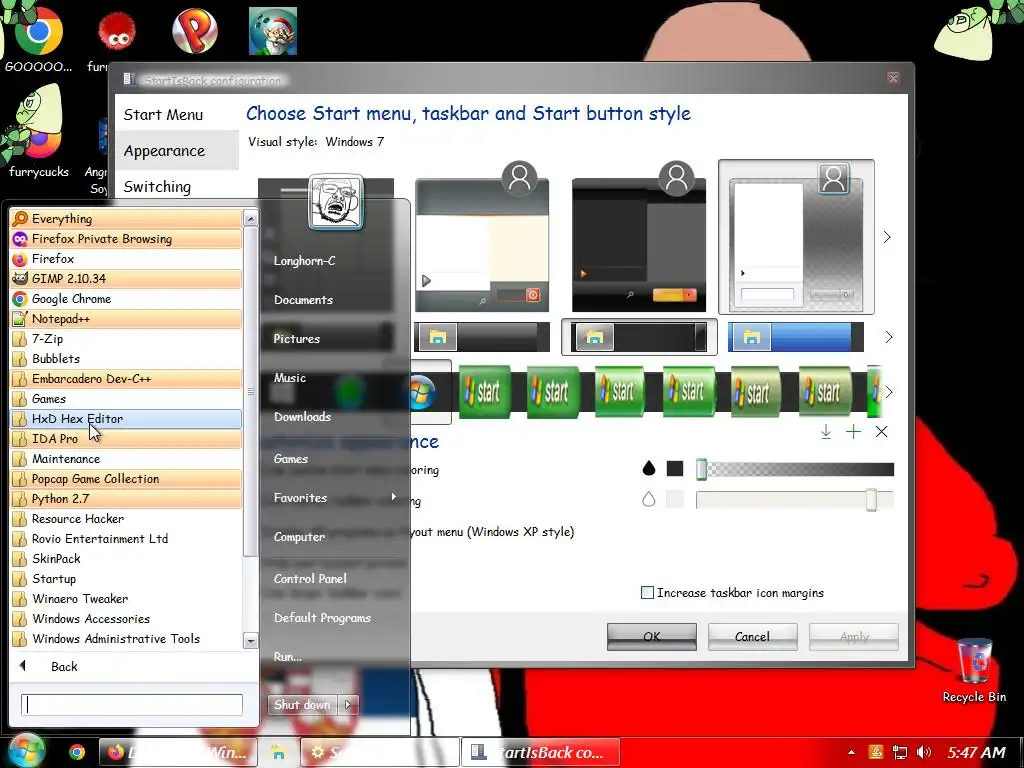
Task: Open Google Chrome from programs list
Action: coord(126,299)
